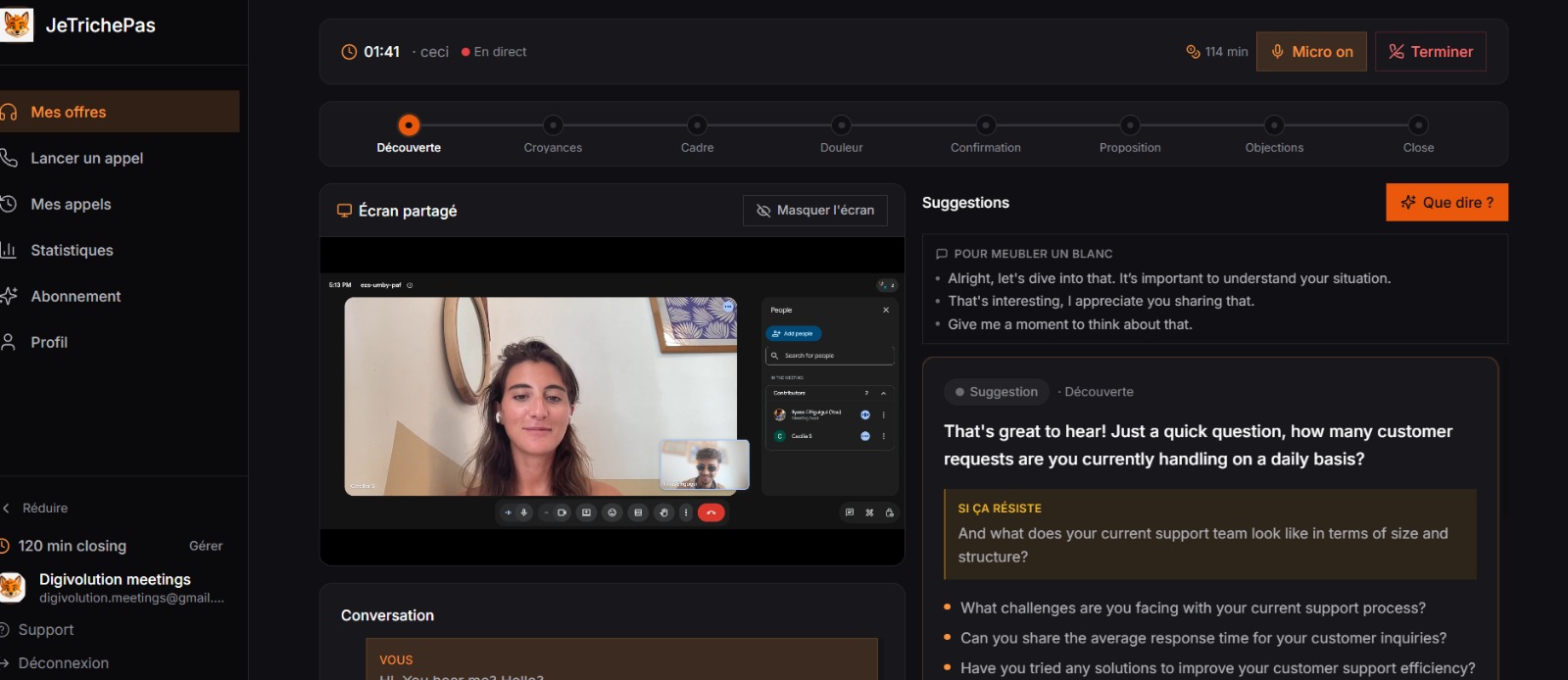This screenshot has width=1568, height=680.
Task: Click the 114 min remaining indicator
Action: coord(1217,52)
